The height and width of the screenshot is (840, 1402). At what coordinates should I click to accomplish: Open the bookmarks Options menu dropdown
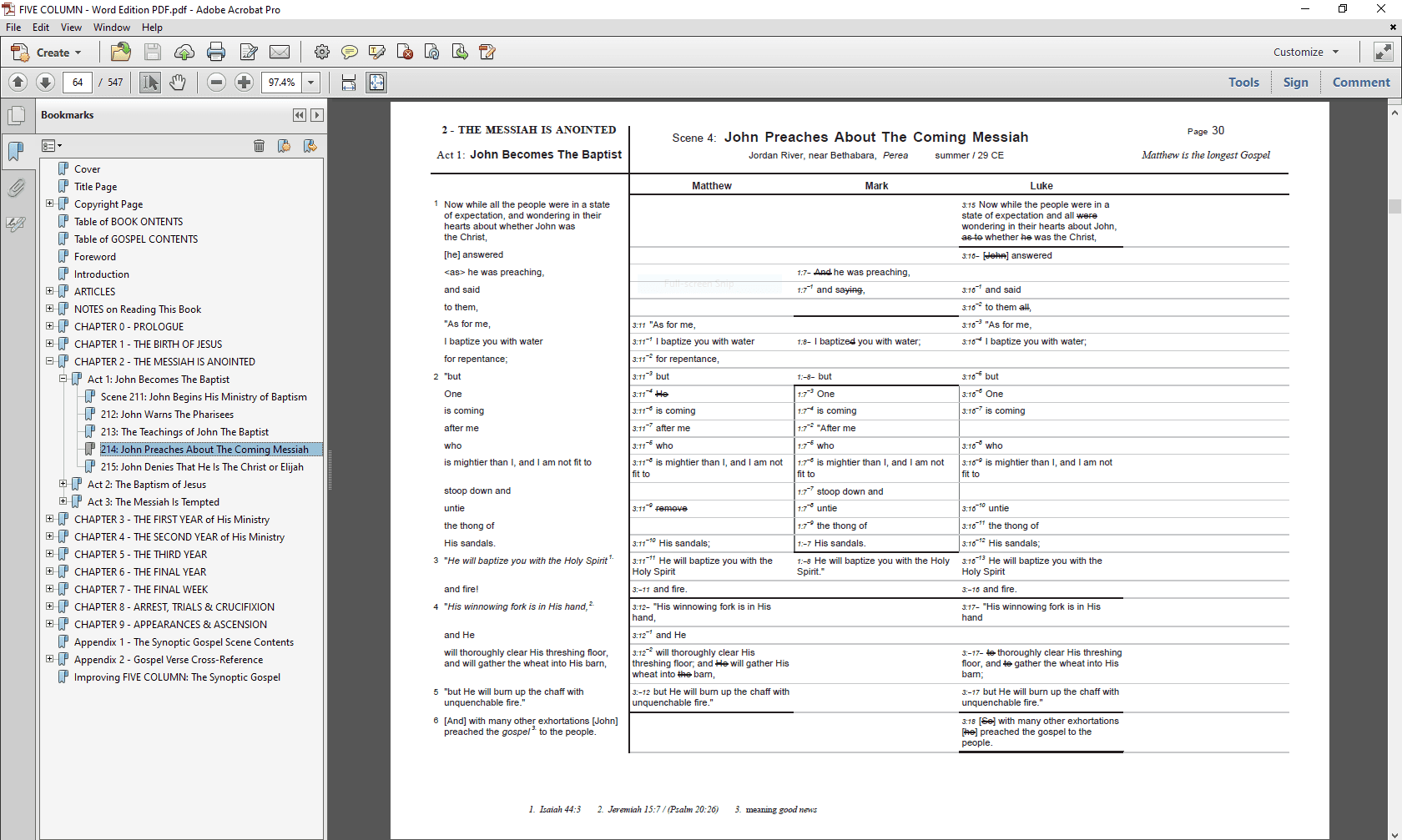pos(52,146)
